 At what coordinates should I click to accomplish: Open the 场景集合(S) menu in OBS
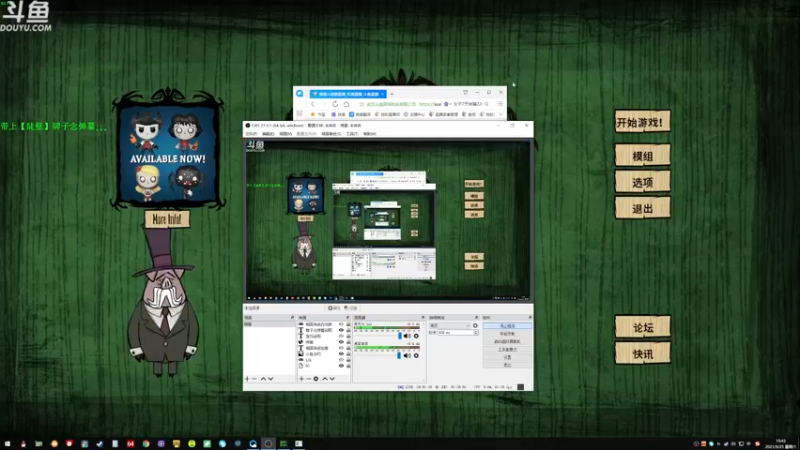tap(331, 134)
